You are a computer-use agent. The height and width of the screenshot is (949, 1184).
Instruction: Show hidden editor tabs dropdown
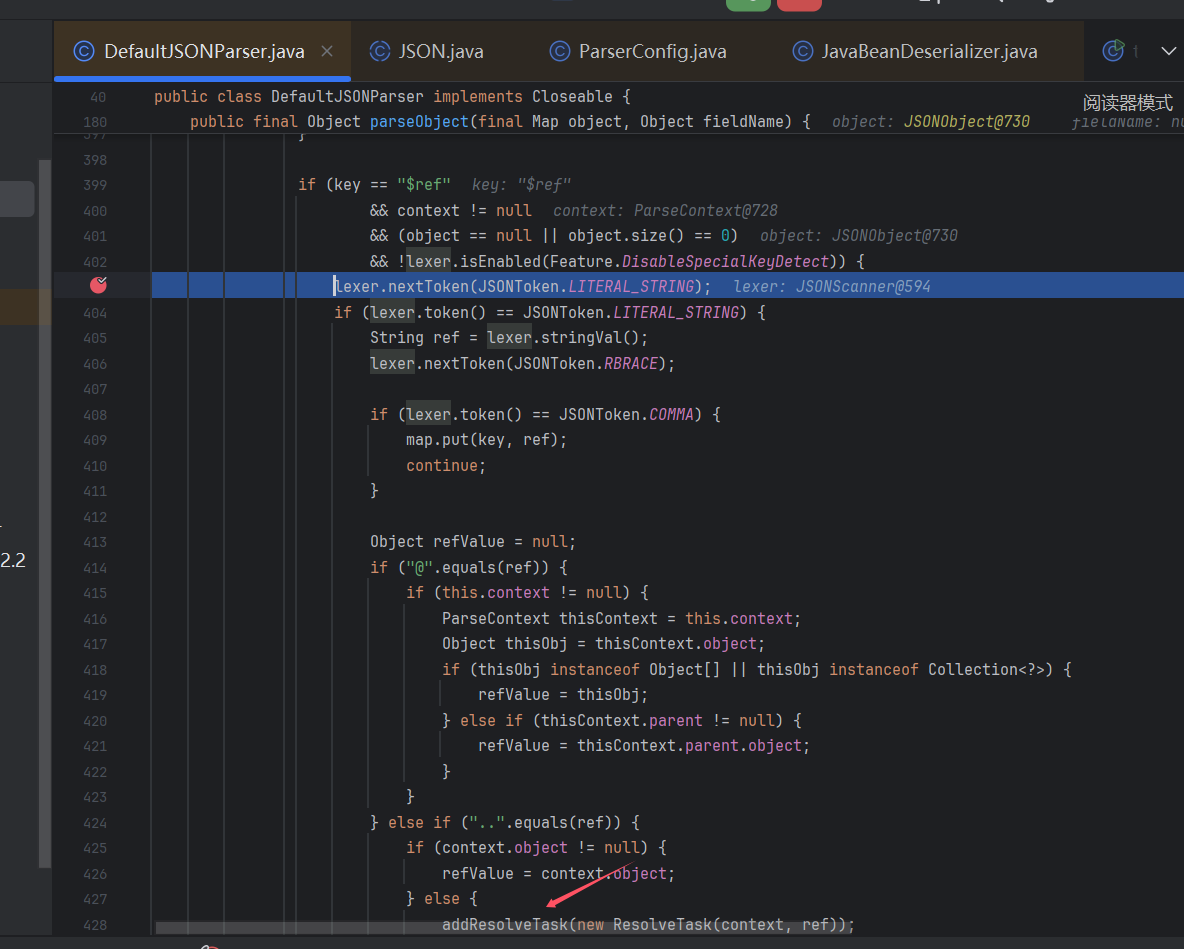1168,51
